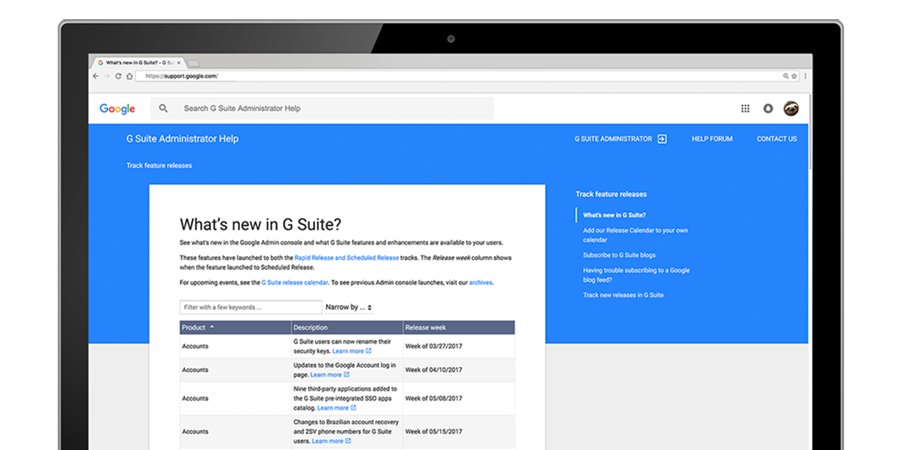Click the browser forward arrow
The height and width of the screenshot is (450, 900).
point(106,76)
